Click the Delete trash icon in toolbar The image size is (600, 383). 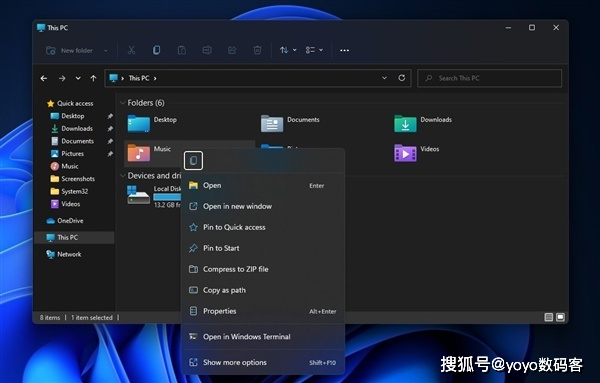click(257, 50)
